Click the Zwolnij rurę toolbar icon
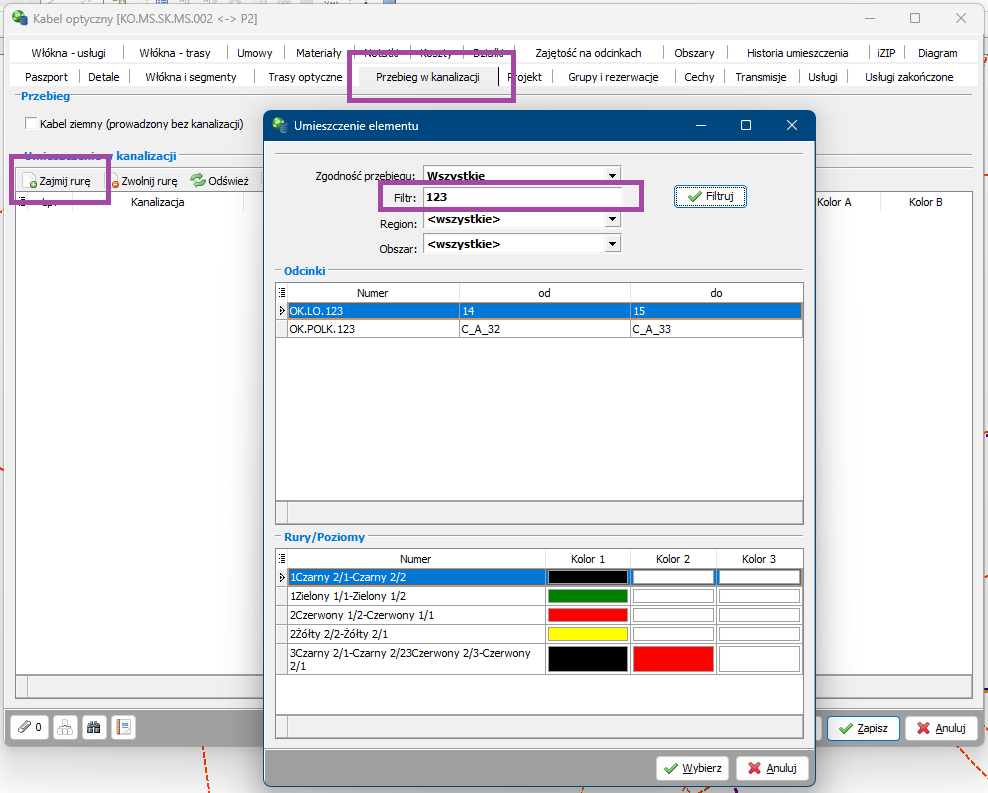 coord(115,182)
